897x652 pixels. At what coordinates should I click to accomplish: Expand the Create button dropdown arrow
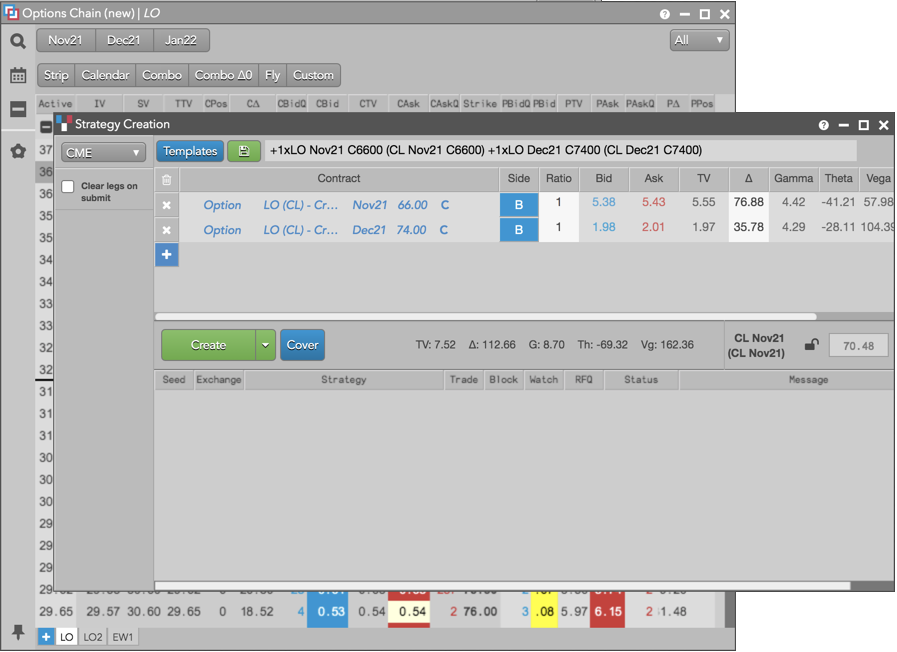265,345
